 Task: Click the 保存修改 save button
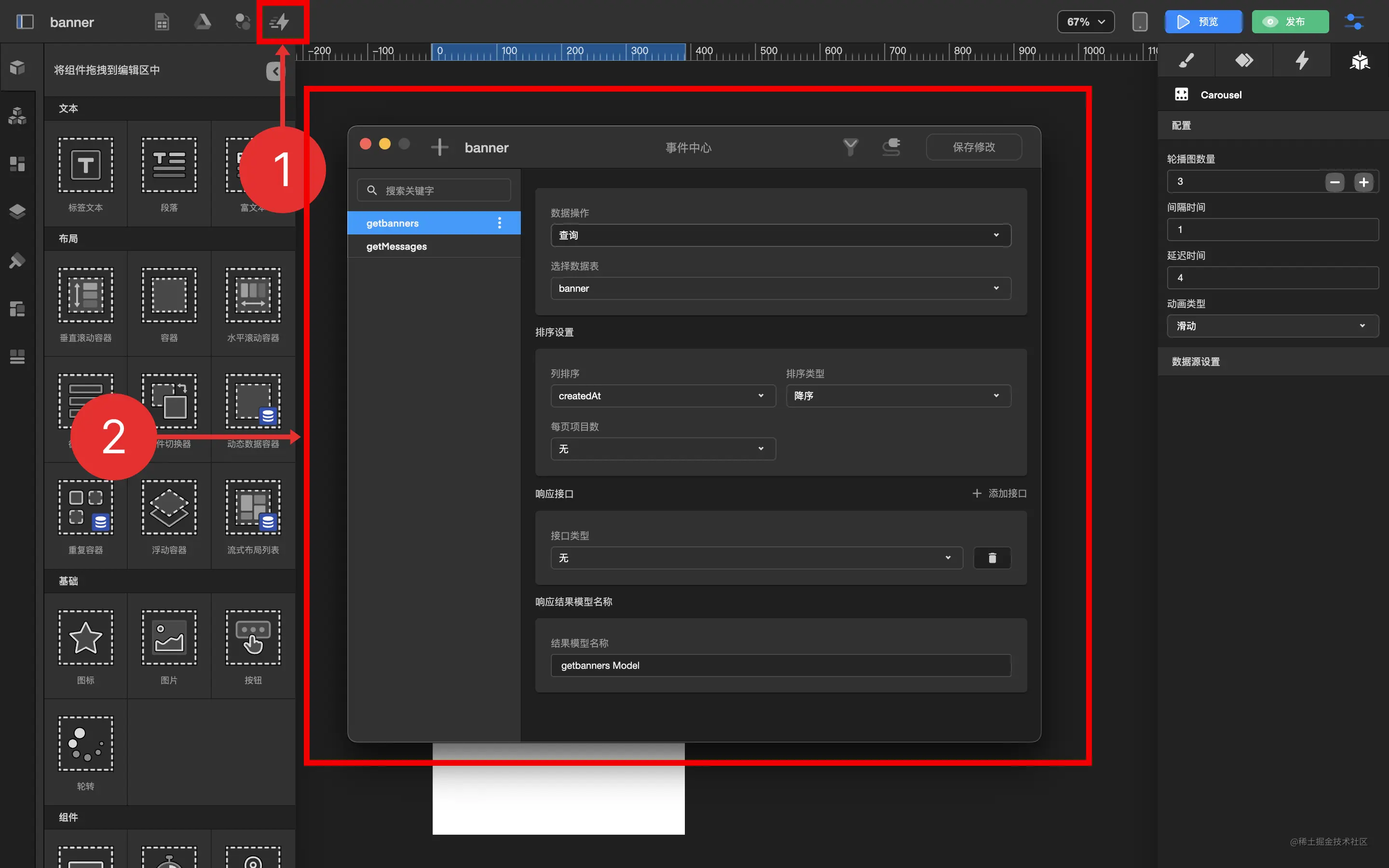coord(973,148)
